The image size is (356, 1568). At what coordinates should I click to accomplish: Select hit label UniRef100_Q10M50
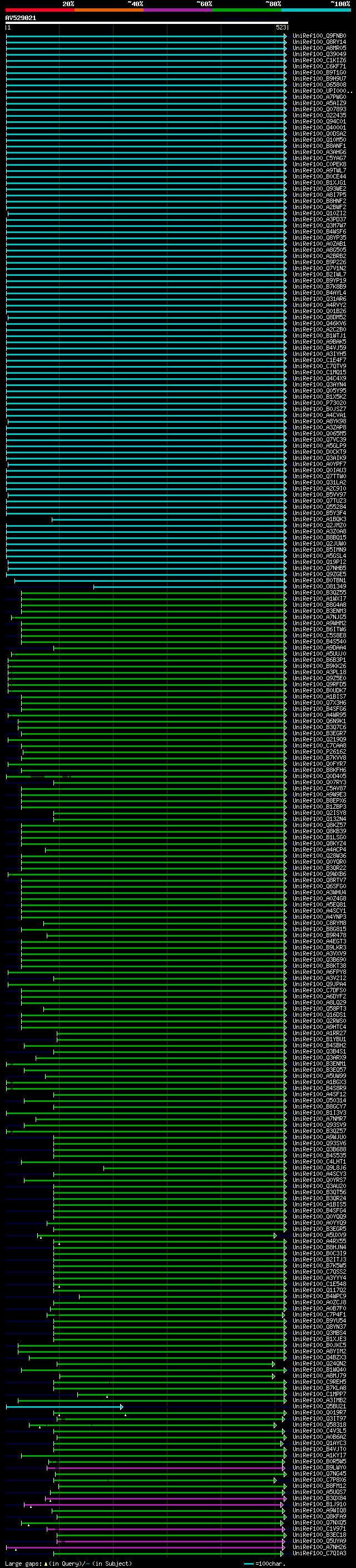pyautogui.click(x=319, y=140)
